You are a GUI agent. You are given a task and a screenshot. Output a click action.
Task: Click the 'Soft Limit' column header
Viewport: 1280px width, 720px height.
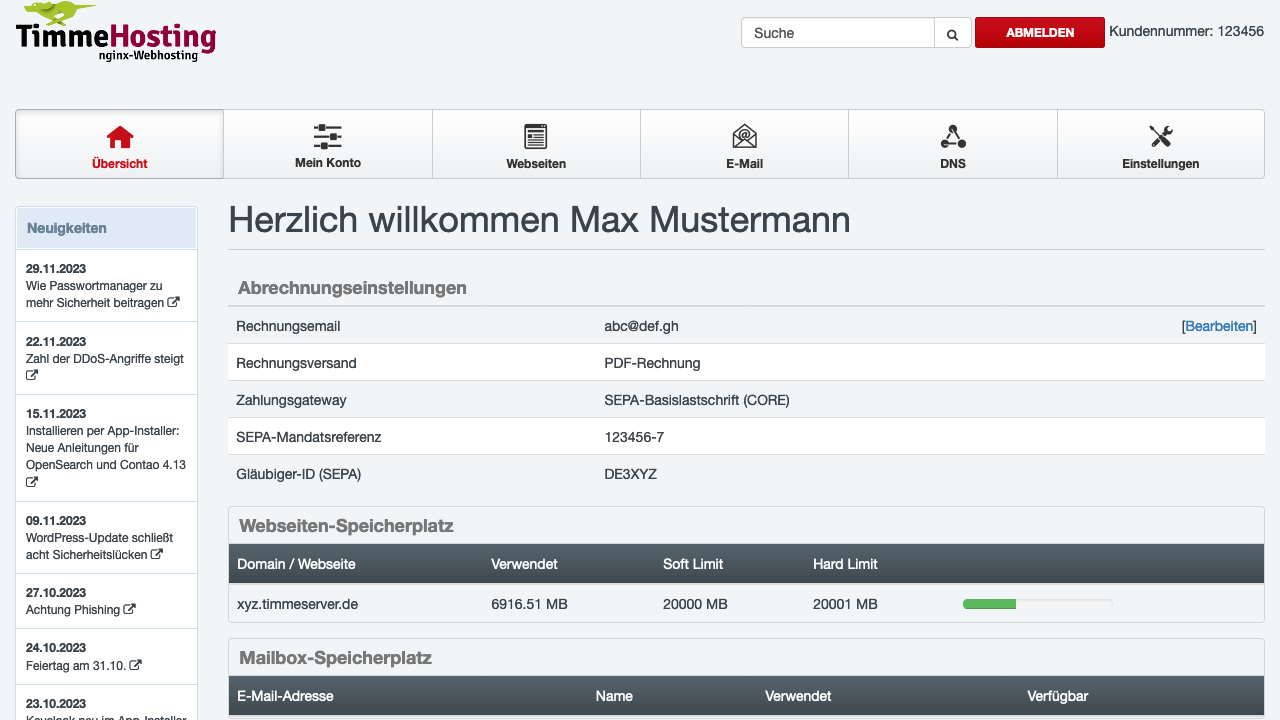tap(693, 564)
